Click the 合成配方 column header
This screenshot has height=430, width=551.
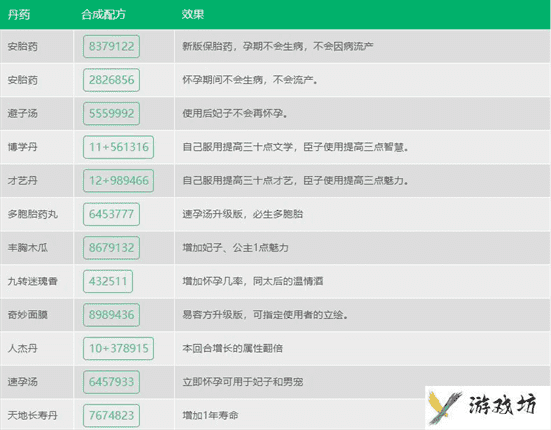point(103,14)
